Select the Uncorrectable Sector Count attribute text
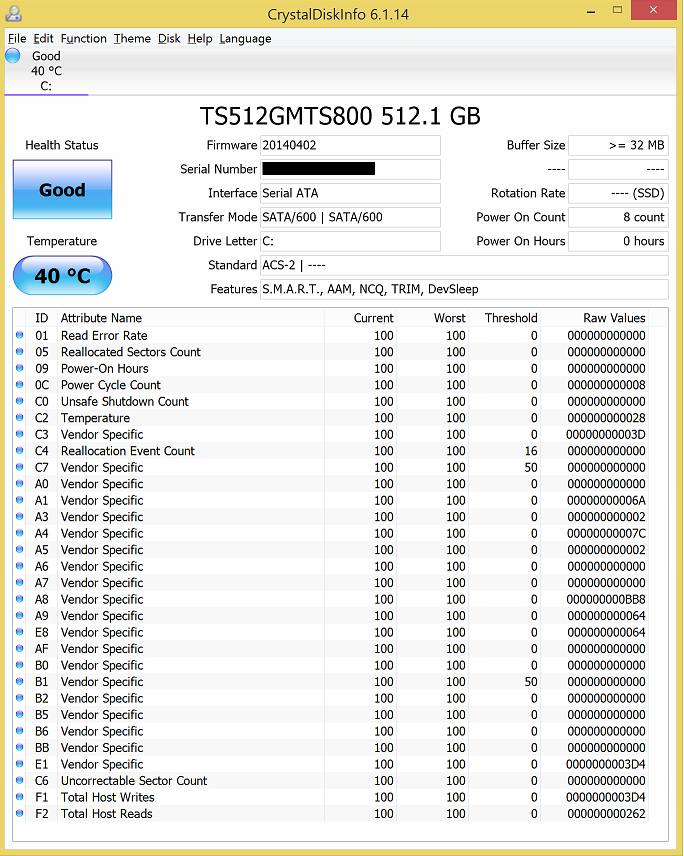This screenshot has width=684, height=856. click(x=134, y=781)
